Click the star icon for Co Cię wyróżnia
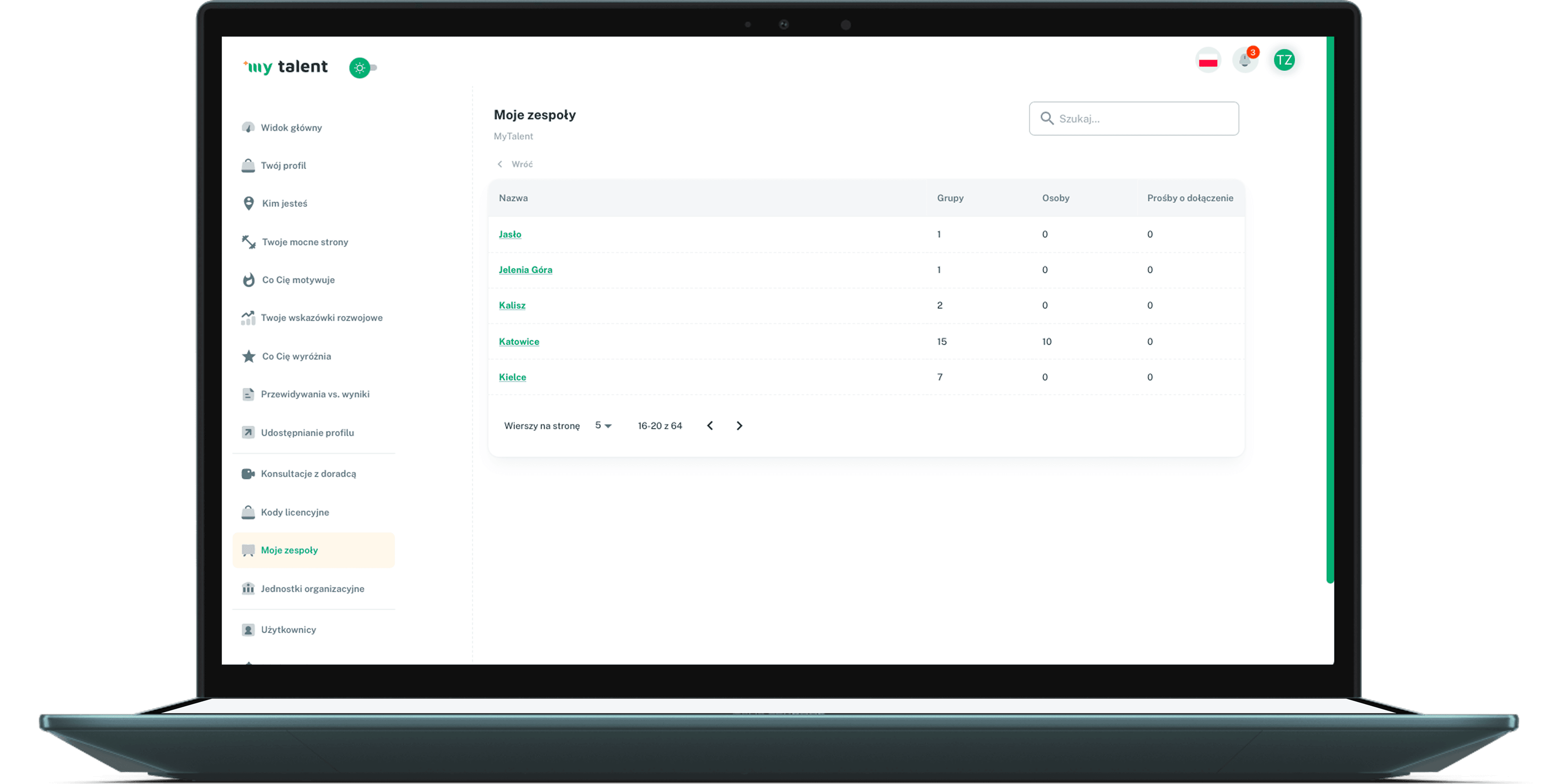This screenshot has width=1558, height=784. pyautogui.click(x=249, y=356)
